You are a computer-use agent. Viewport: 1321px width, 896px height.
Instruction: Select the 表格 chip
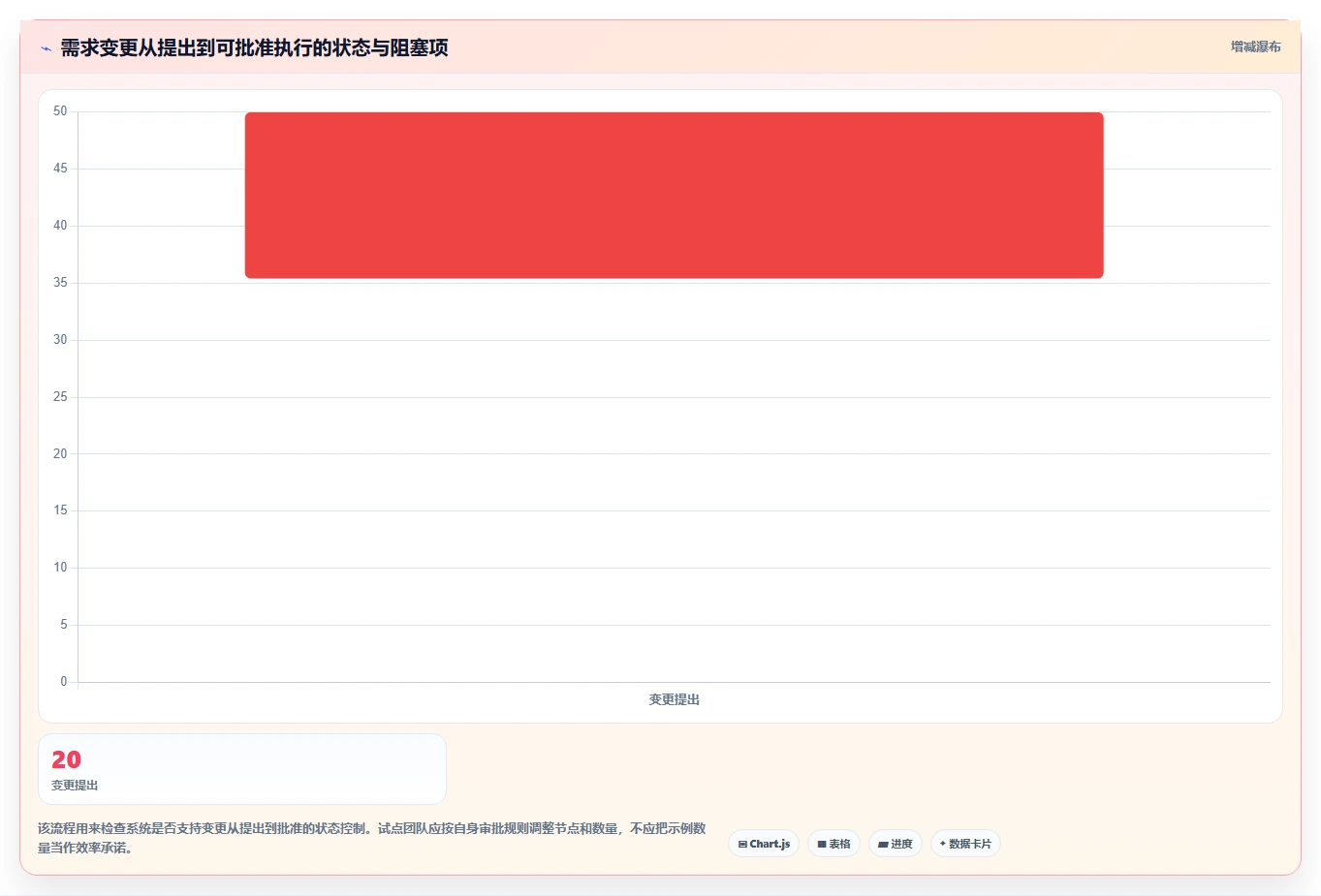(833, 844)
